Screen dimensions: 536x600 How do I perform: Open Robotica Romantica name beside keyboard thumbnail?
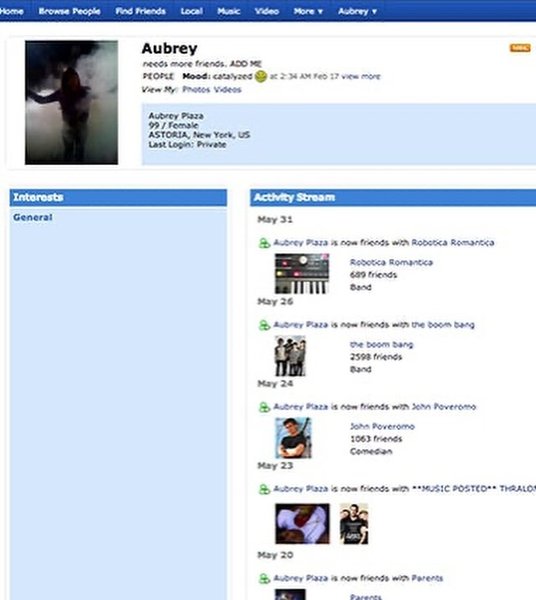point(391,262)
